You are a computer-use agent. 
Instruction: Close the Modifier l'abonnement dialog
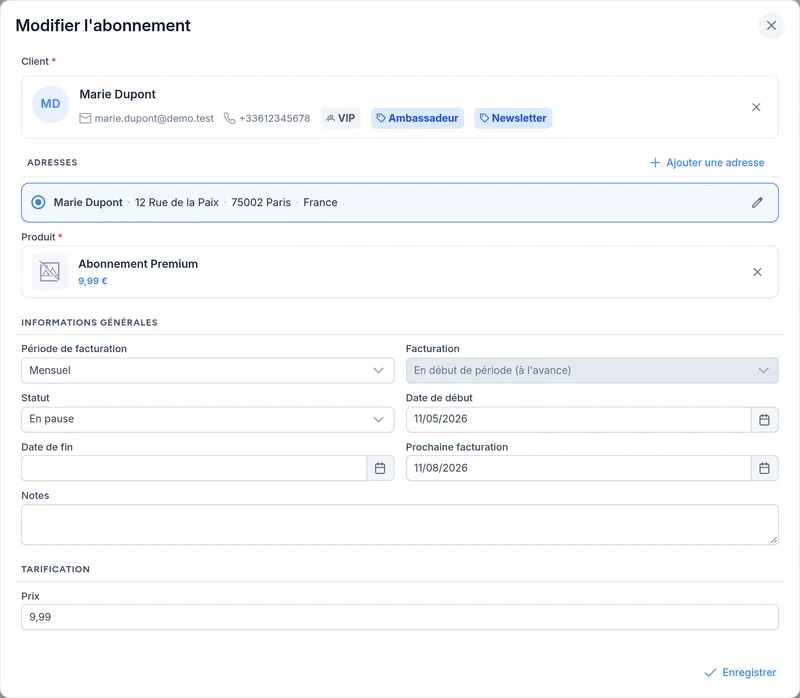(x=771, y=26)
